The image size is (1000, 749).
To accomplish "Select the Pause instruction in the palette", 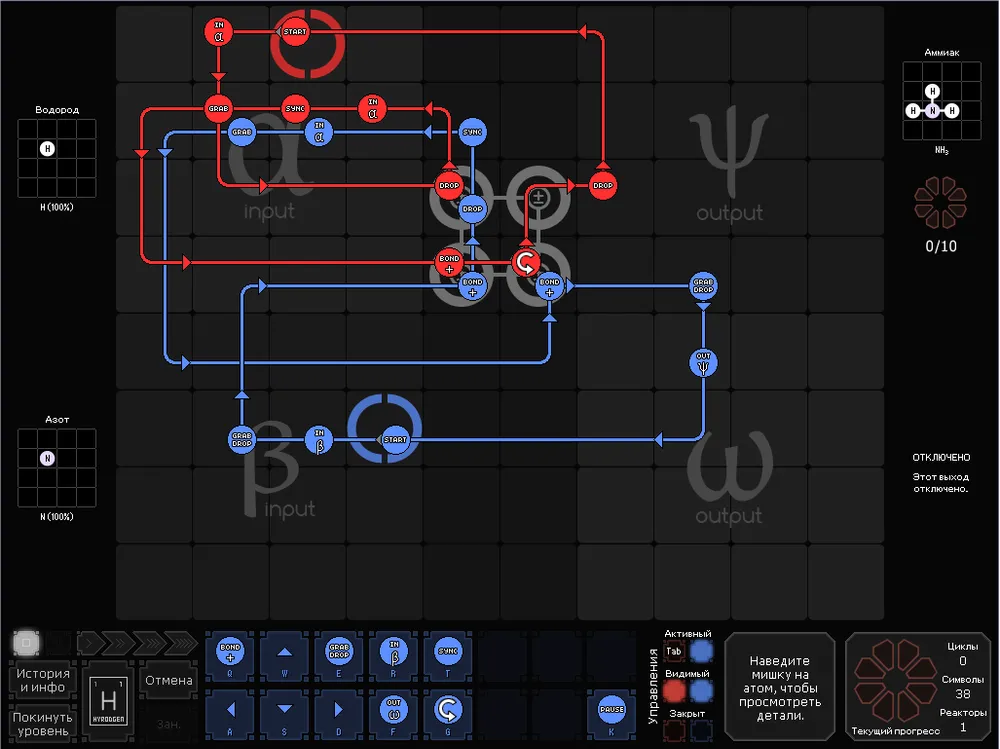I will [610, 709].
